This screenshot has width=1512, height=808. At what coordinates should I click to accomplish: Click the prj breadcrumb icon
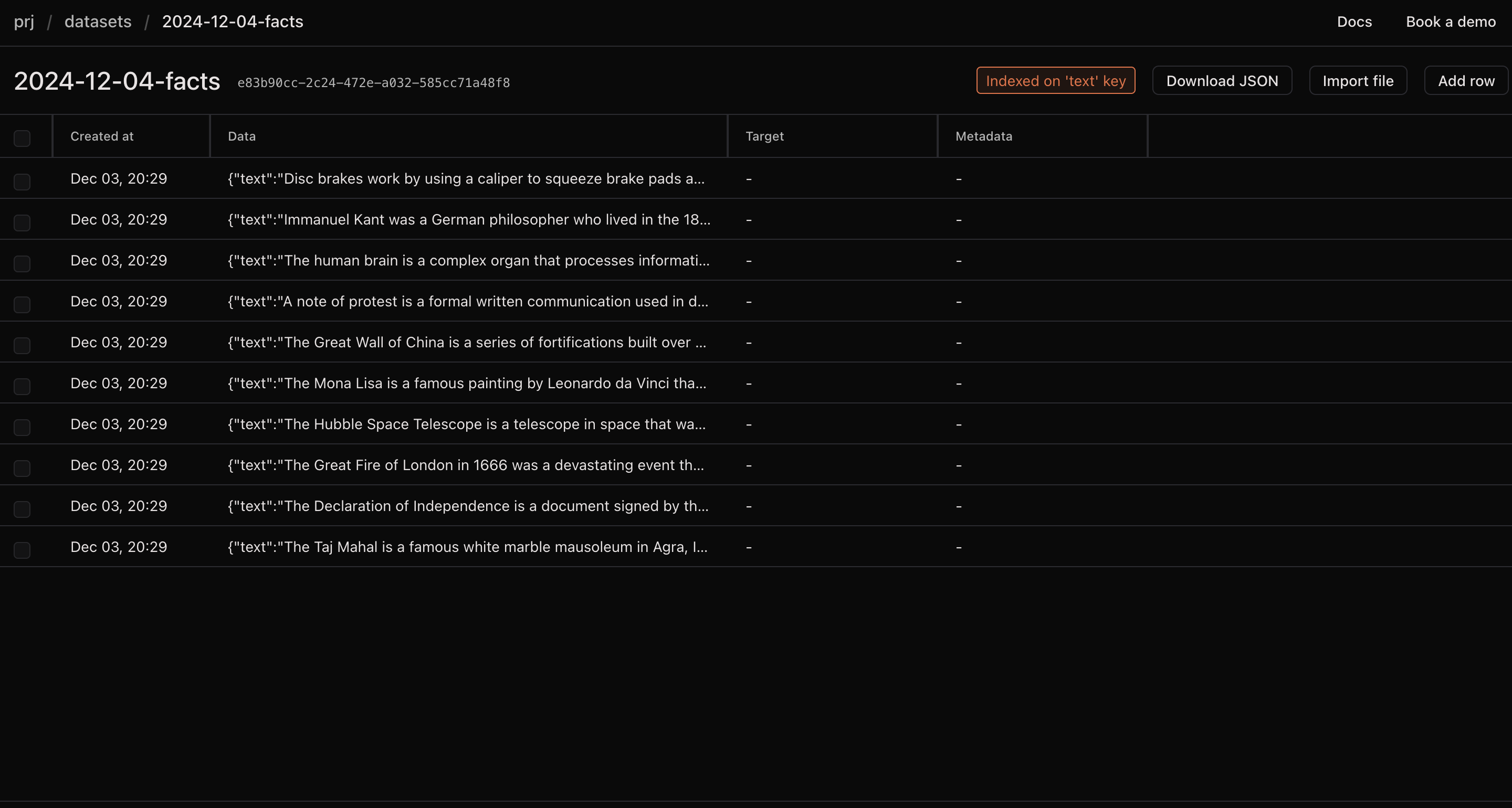click(25, 21)
